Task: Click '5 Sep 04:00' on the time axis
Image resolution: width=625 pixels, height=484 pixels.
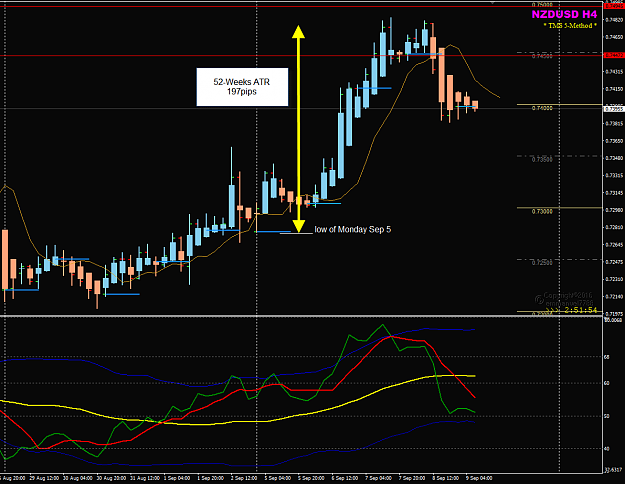Action: click(x=278, y=478)
